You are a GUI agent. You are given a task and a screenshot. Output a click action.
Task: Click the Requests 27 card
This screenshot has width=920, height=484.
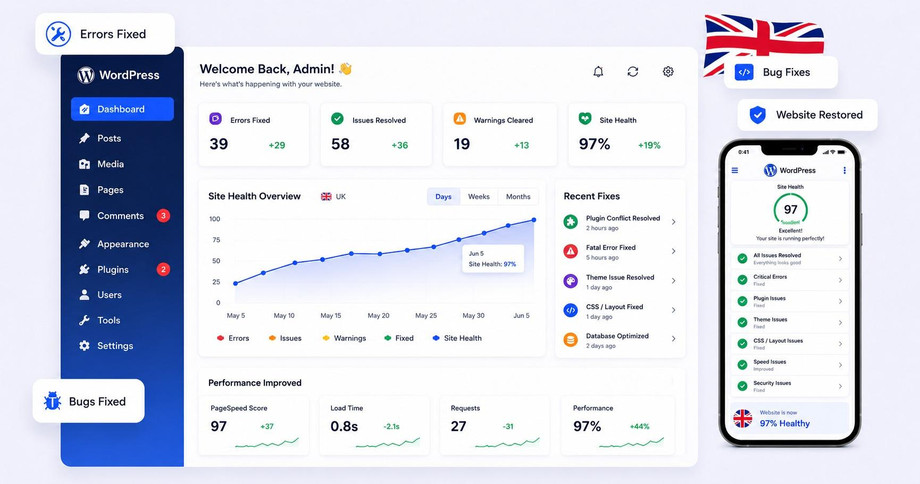click(495, 425)
